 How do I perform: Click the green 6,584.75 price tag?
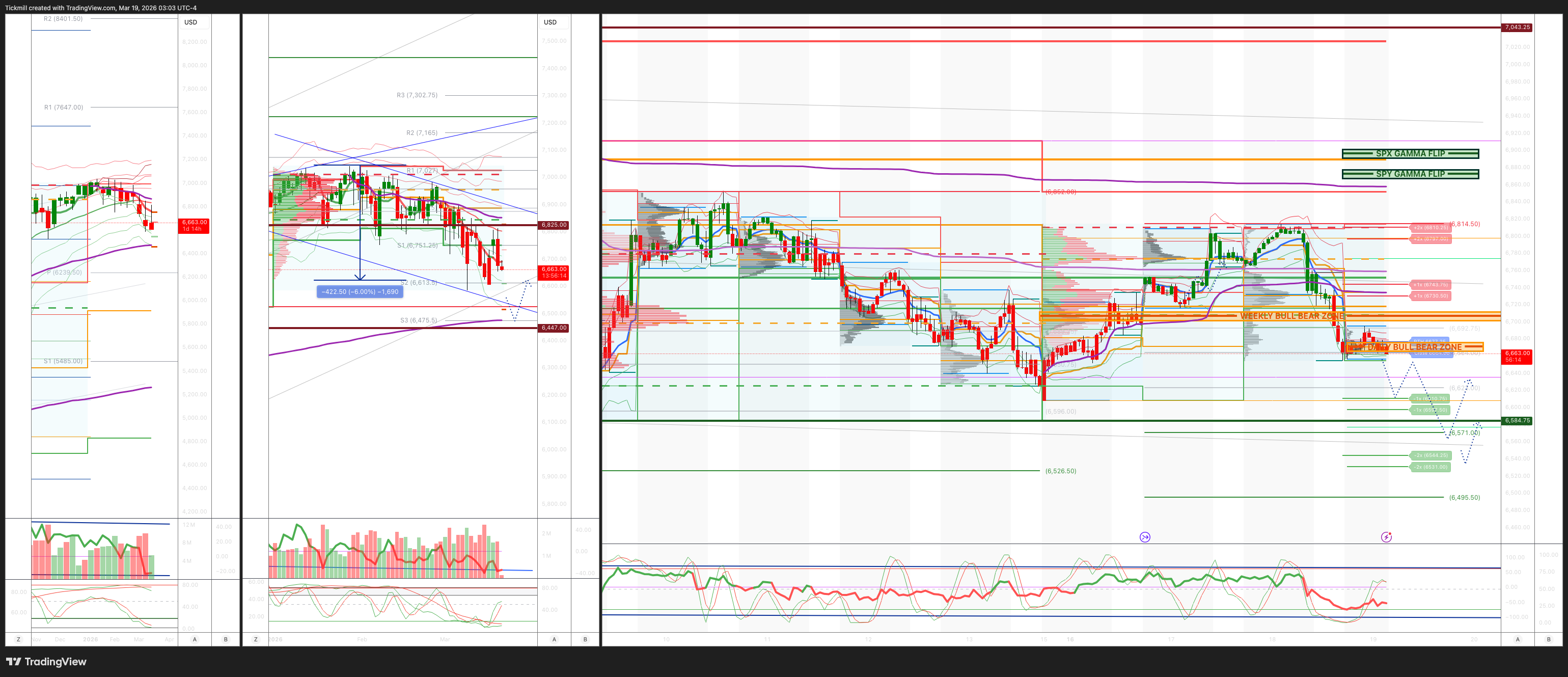[x=1516, y=421]
